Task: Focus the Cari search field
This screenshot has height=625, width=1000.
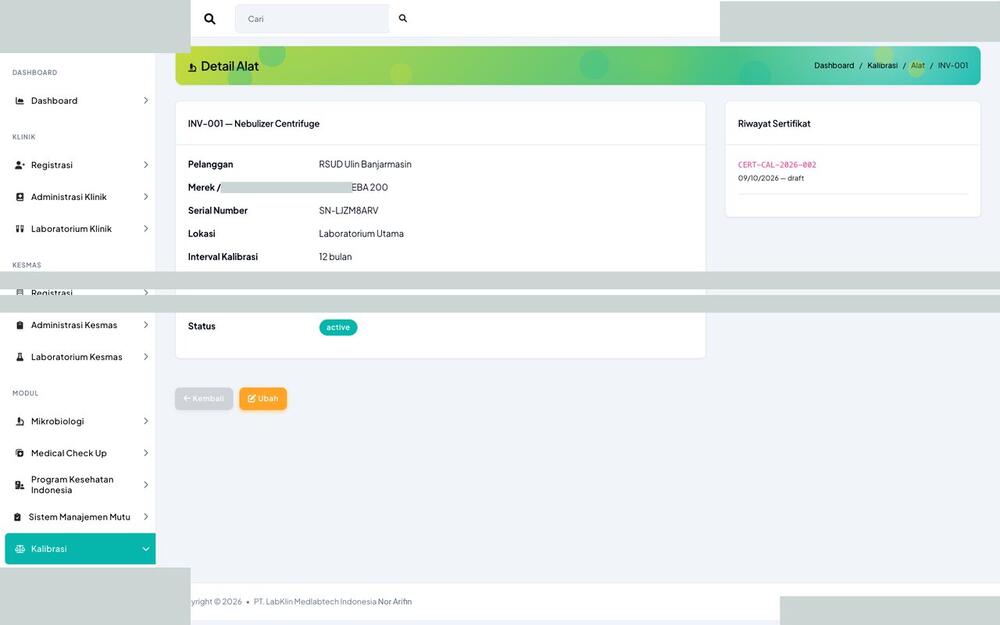Action: pyautogui.click(x=312, y=19)
